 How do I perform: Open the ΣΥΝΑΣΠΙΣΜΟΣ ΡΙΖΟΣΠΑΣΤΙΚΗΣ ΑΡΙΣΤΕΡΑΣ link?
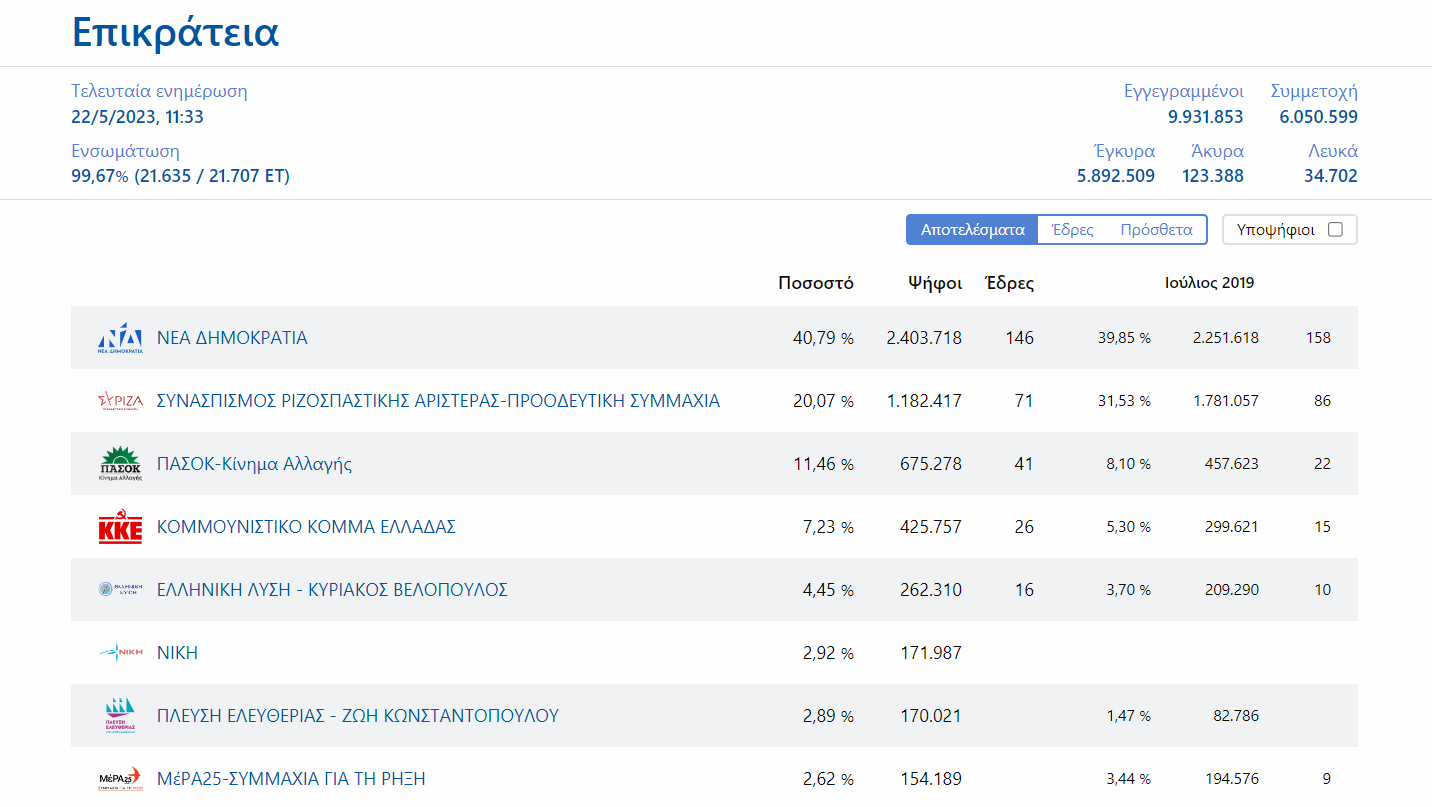pyautogui.click(x=438, y=401)
